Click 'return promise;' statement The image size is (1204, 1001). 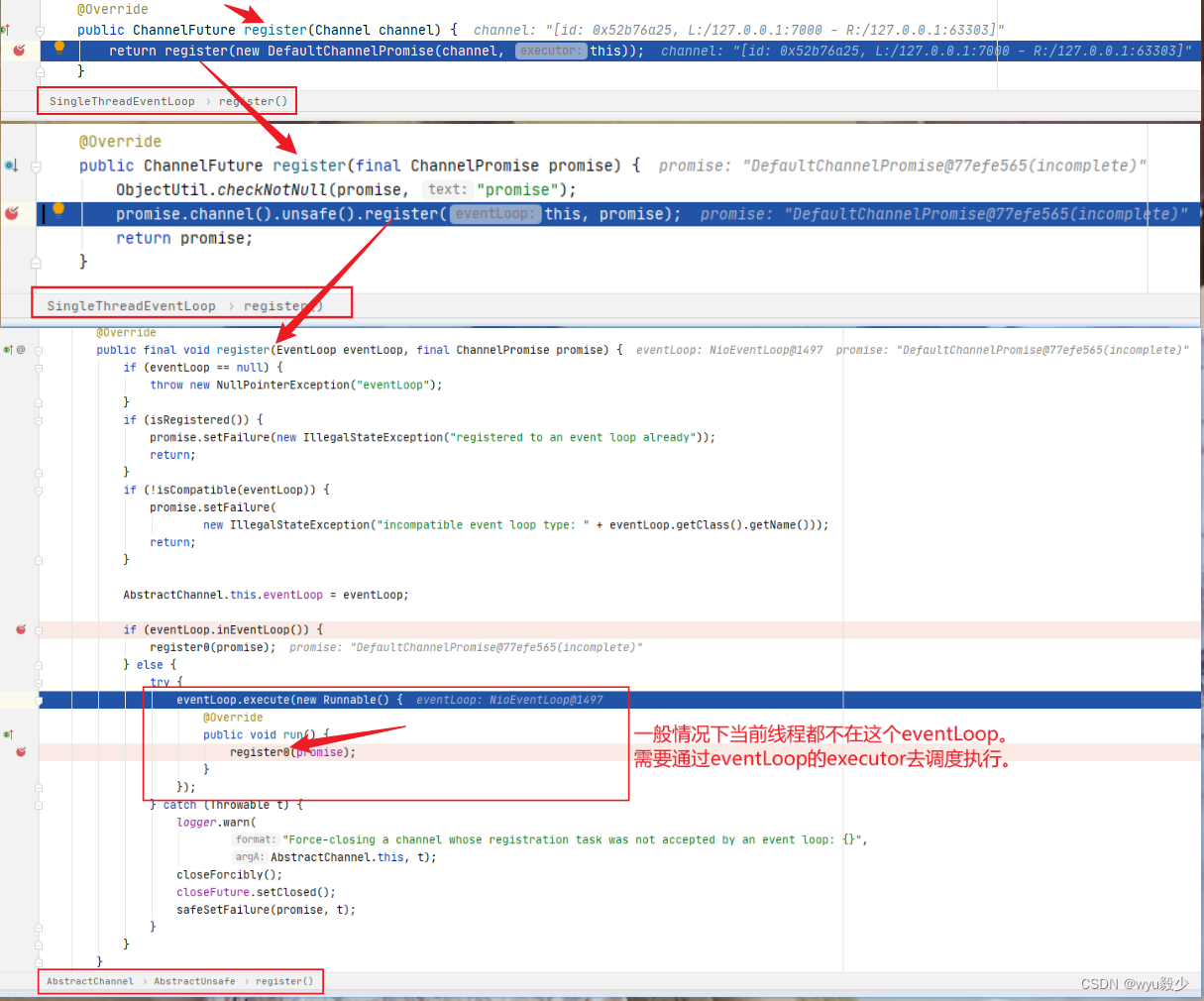pos(184,239)
